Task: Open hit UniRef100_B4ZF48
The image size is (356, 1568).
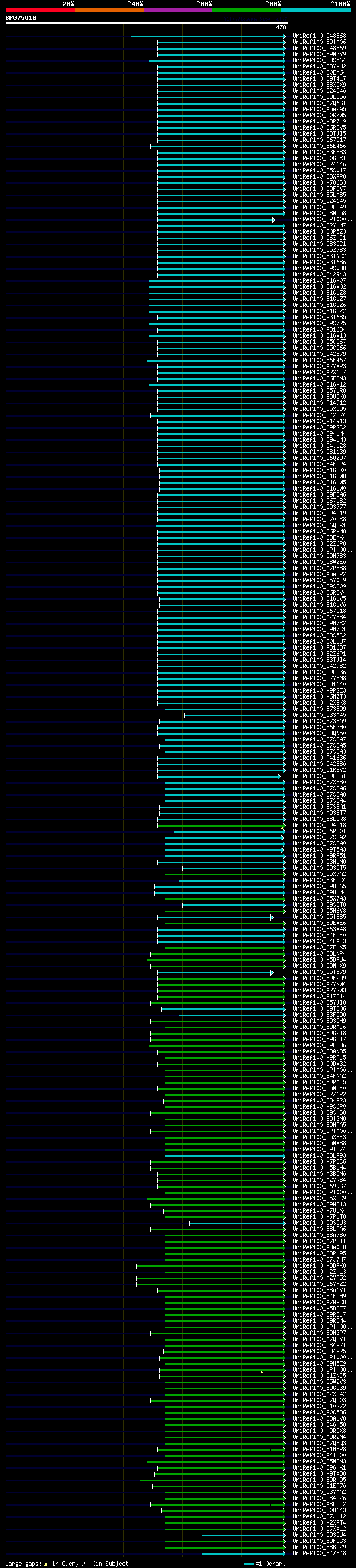Action: pyautogui.click(x=319, y=1553)
